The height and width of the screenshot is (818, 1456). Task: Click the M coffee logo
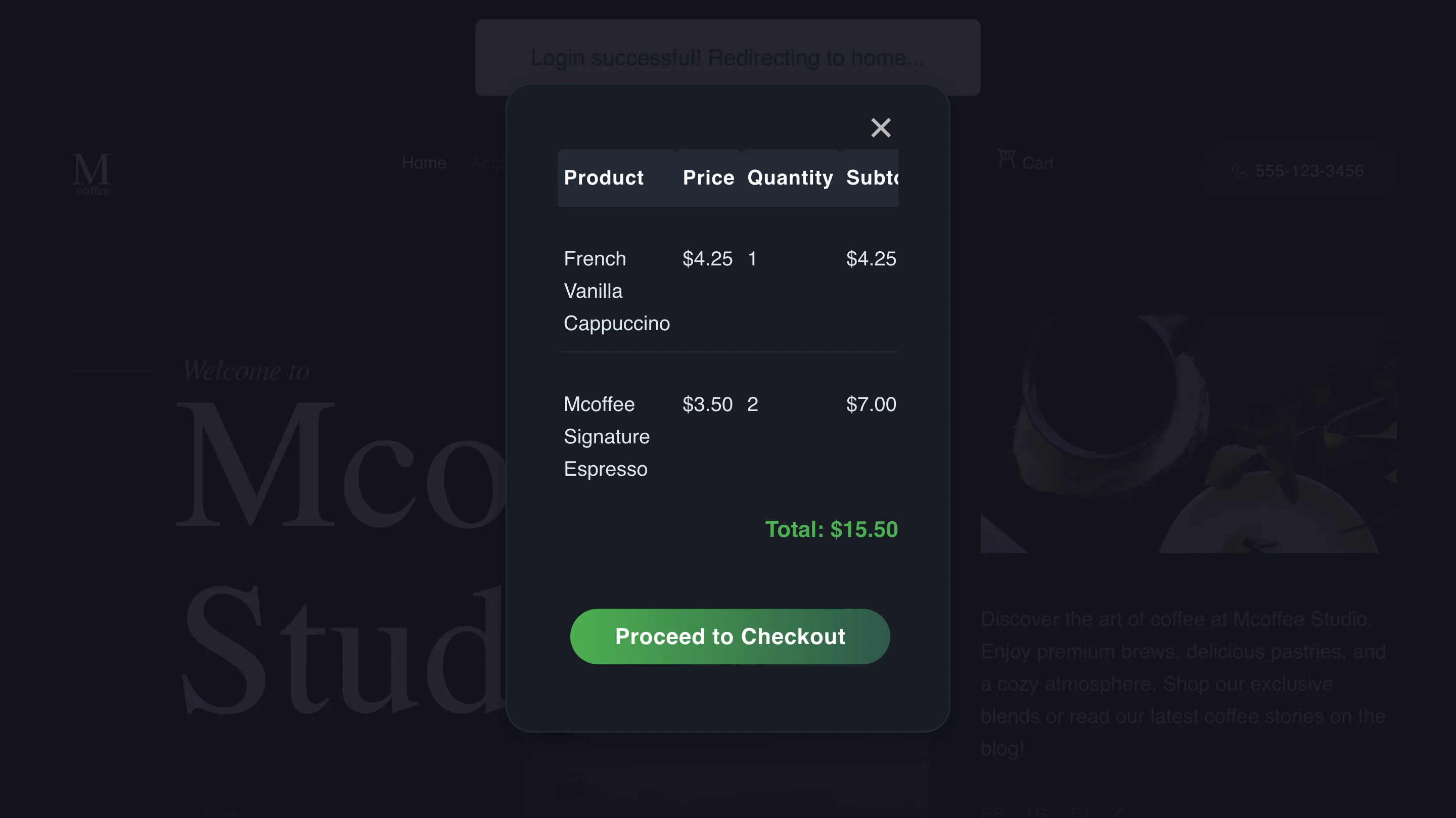coord(92,173)
